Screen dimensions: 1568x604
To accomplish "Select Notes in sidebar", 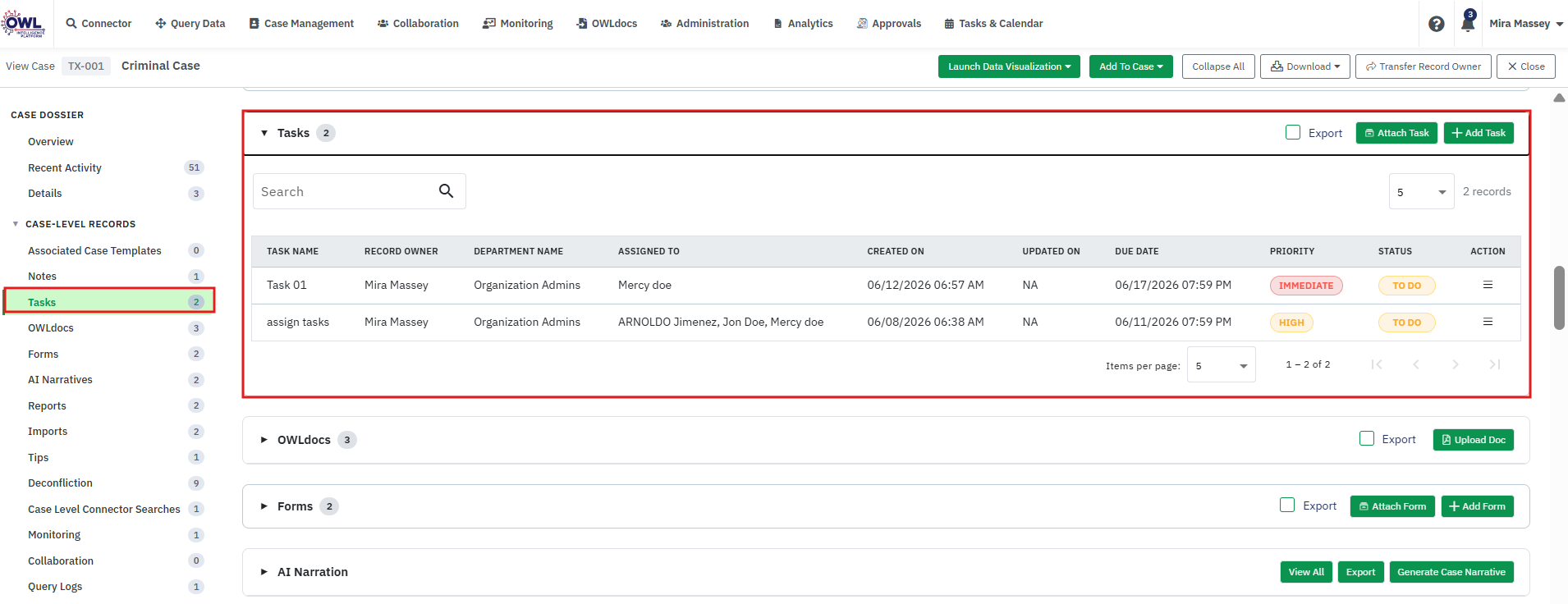I will click(x=42, y=277).
